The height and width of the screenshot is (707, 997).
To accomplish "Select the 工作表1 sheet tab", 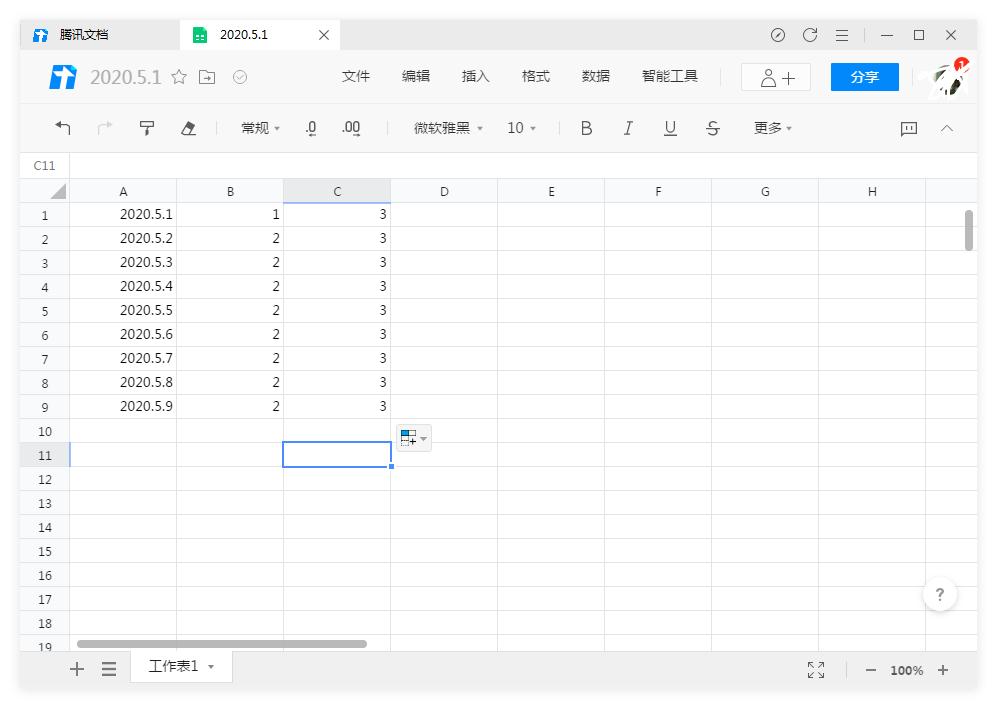I will [175, 666].
